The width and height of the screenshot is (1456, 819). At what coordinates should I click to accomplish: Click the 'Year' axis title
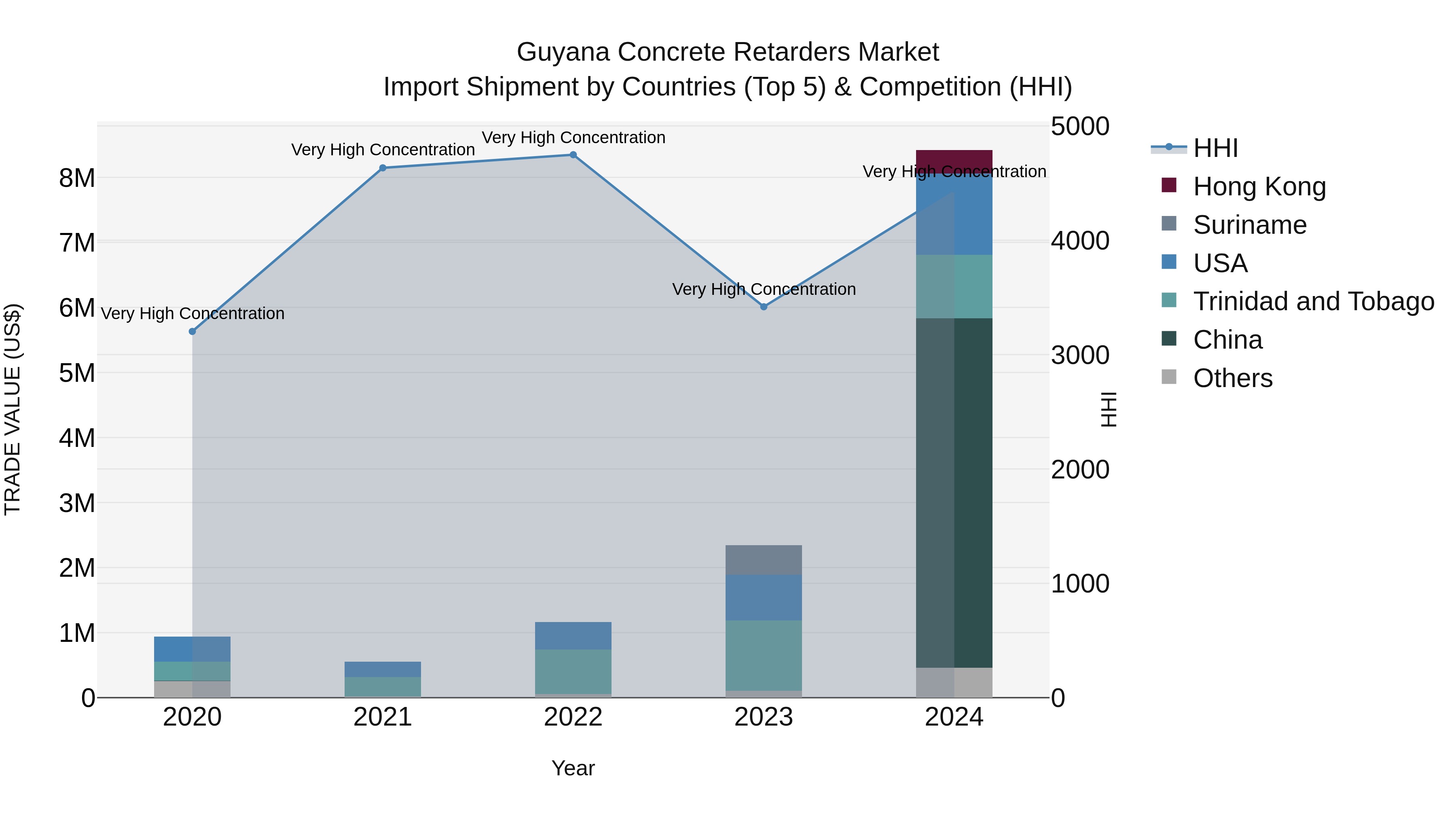(x=573, y=768)
